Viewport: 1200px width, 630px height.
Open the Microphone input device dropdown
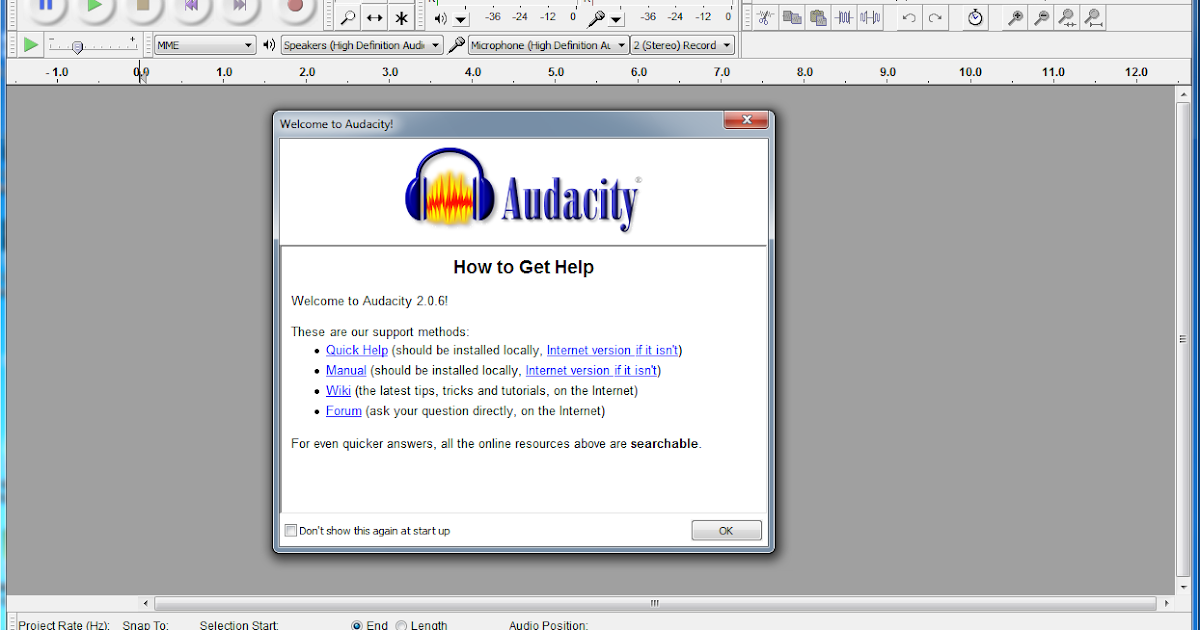click(x=548, y=45)
